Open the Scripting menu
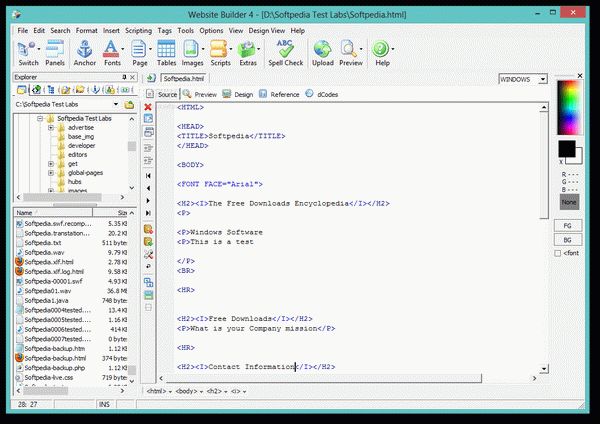This screenshot has height=424, width=600. click(138, 30)
